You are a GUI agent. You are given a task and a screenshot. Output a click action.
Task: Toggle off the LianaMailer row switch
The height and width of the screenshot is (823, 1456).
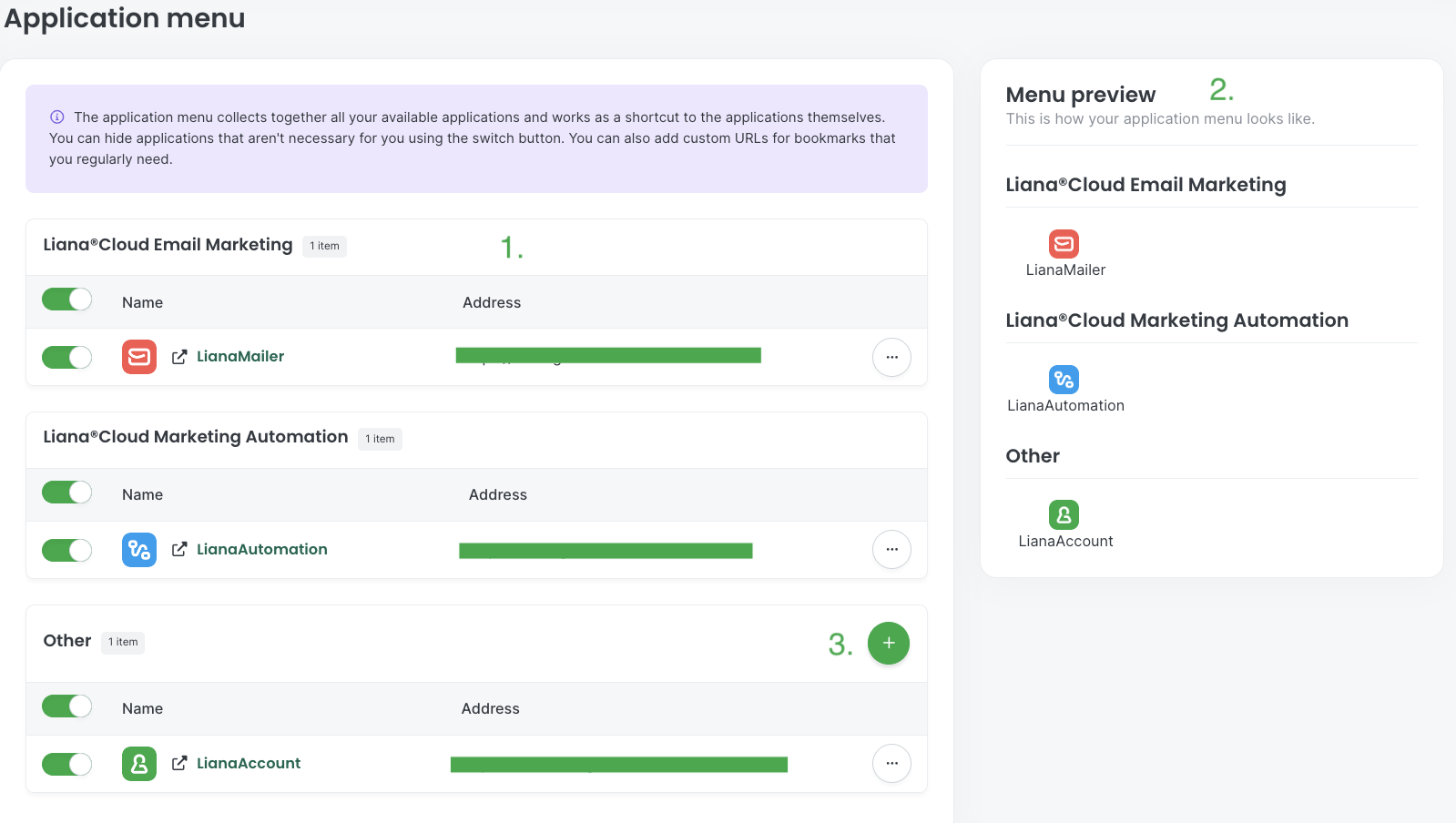tap(67, 357)
